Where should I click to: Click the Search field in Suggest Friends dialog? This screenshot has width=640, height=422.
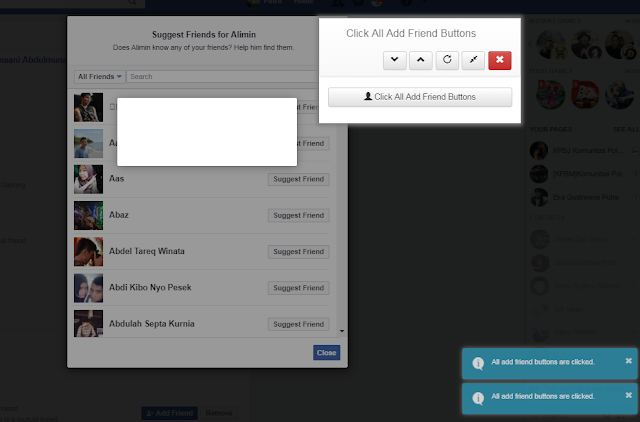tap(222, 77)
